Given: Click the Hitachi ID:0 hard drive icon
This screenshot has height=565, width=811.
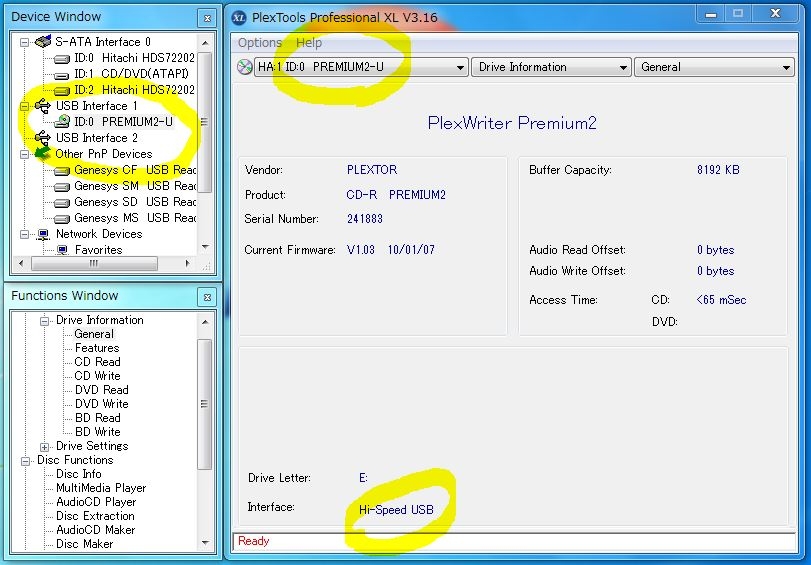Looking at the screenshot, I should click(x=62, y=58).
